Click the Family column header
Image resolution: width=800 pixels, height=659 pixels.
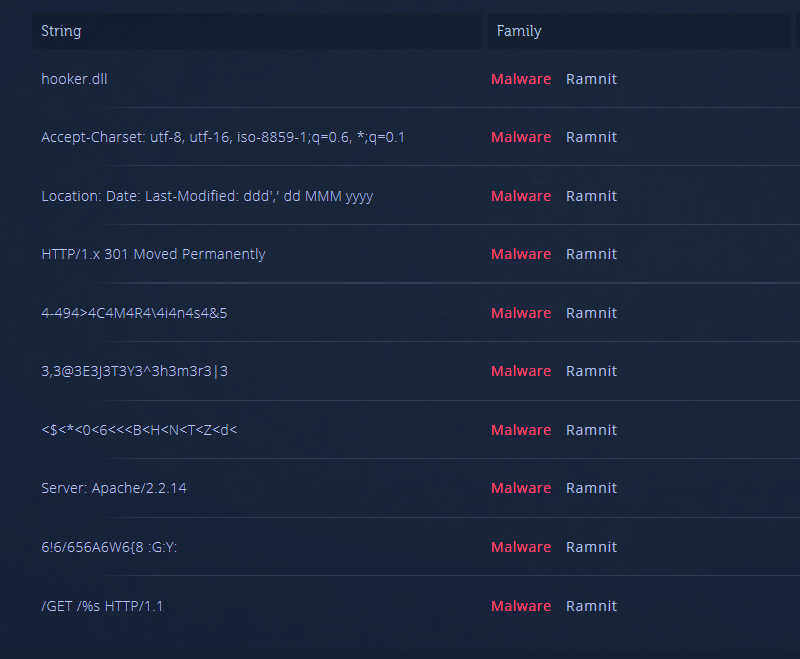639,31
